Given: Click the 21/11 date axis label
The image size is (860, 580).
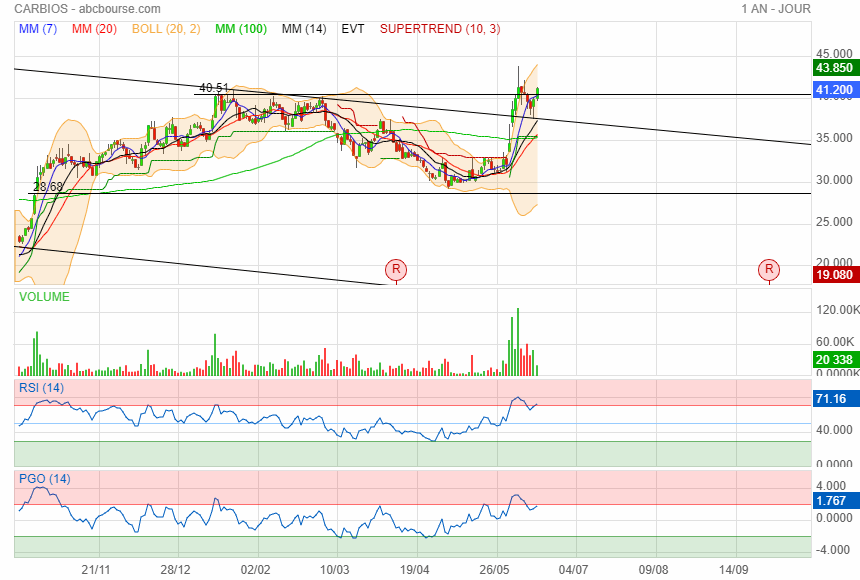Looking at the screenshot, I should point(95,570).
